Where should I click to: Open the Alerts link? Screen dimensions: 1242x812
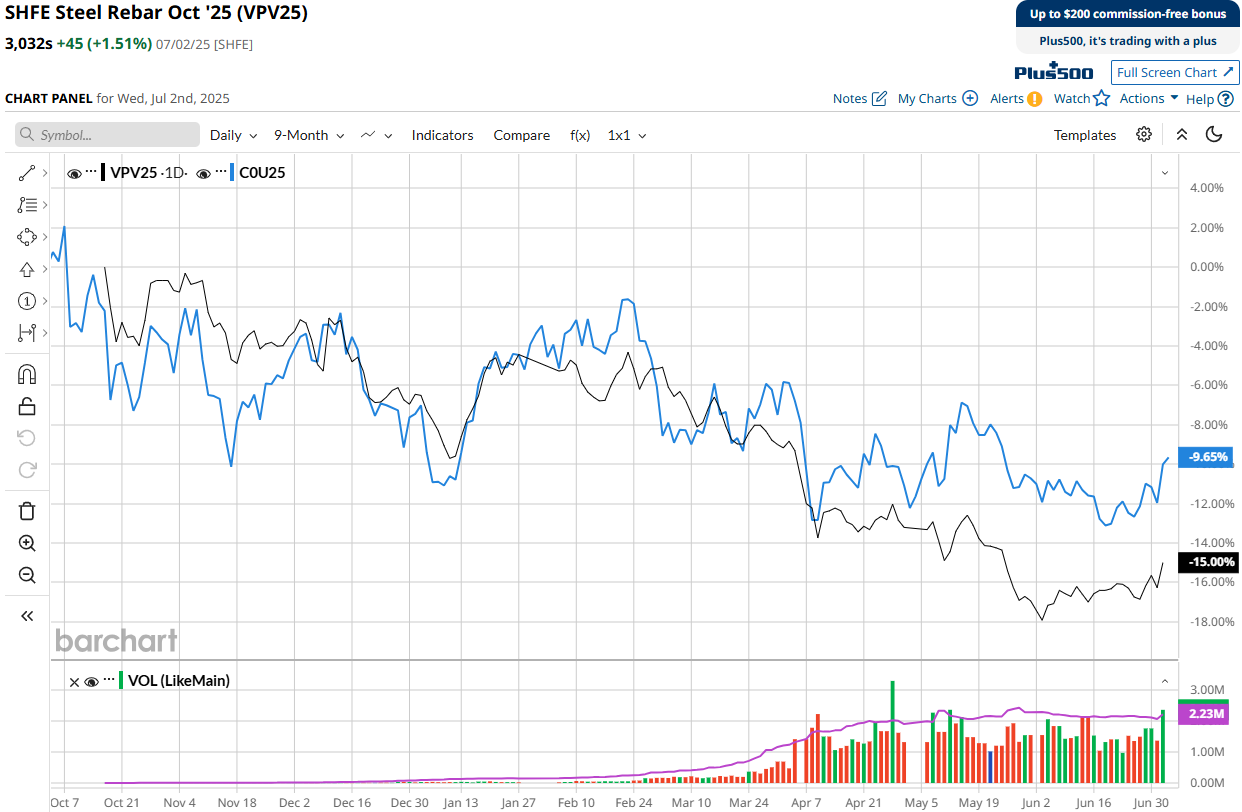click(1007, 98)
